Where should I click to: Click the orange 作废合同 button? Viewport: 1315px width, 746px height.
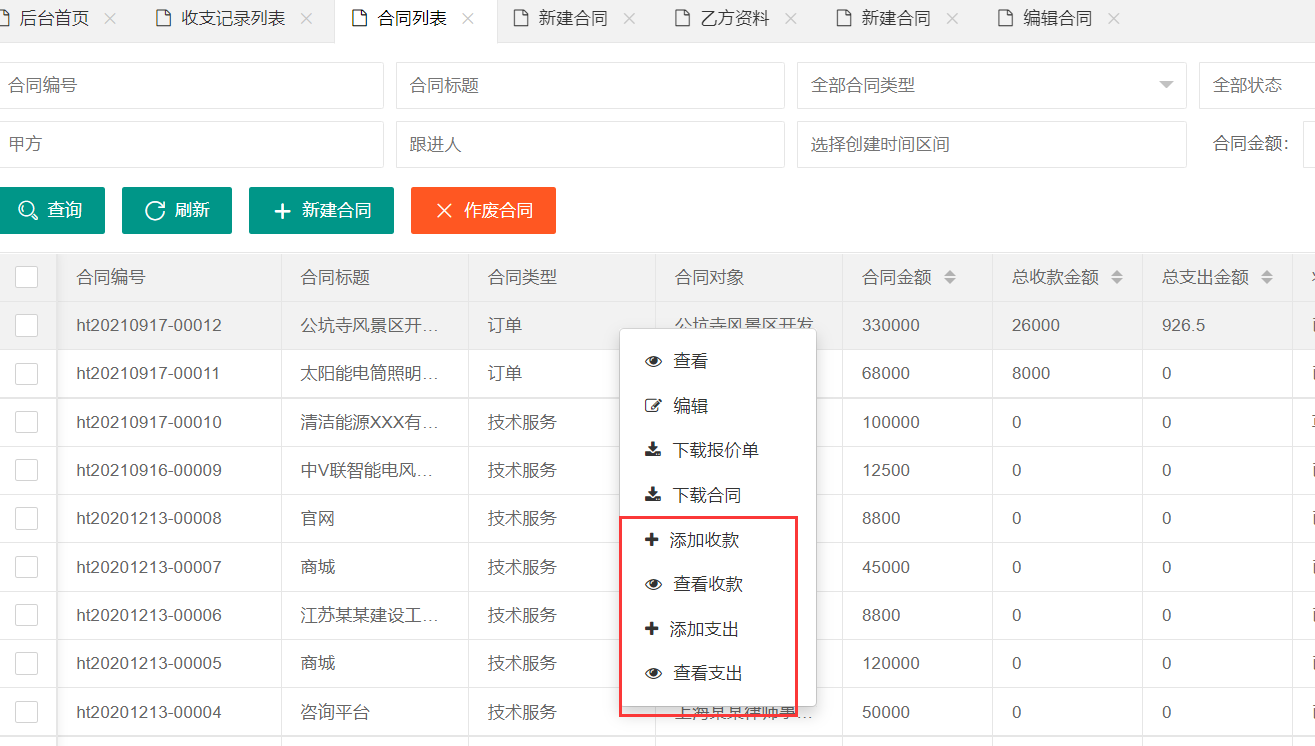[483, 210]
